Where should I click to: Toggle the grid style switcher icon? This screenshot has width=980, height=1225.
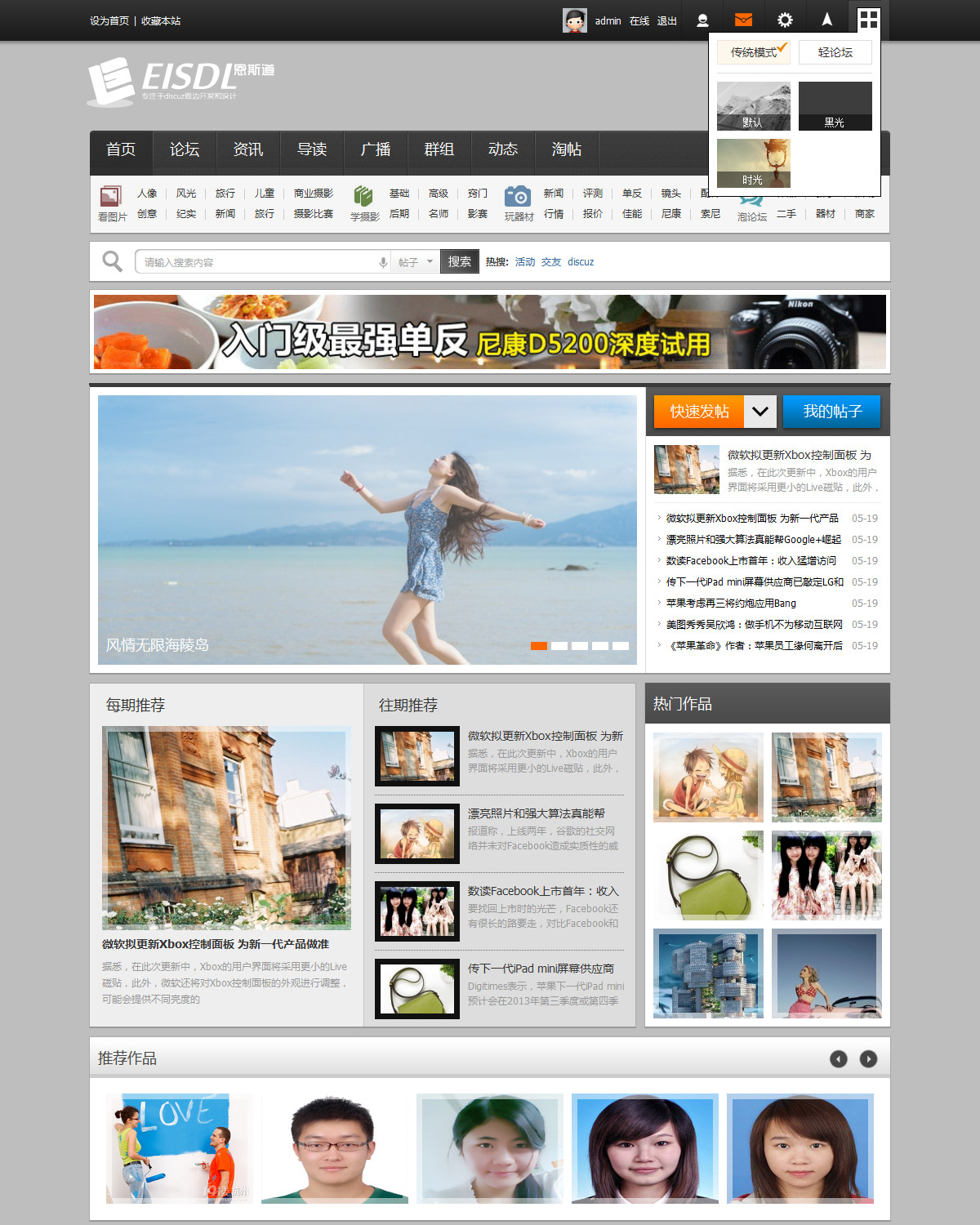[x=869, y=20]
